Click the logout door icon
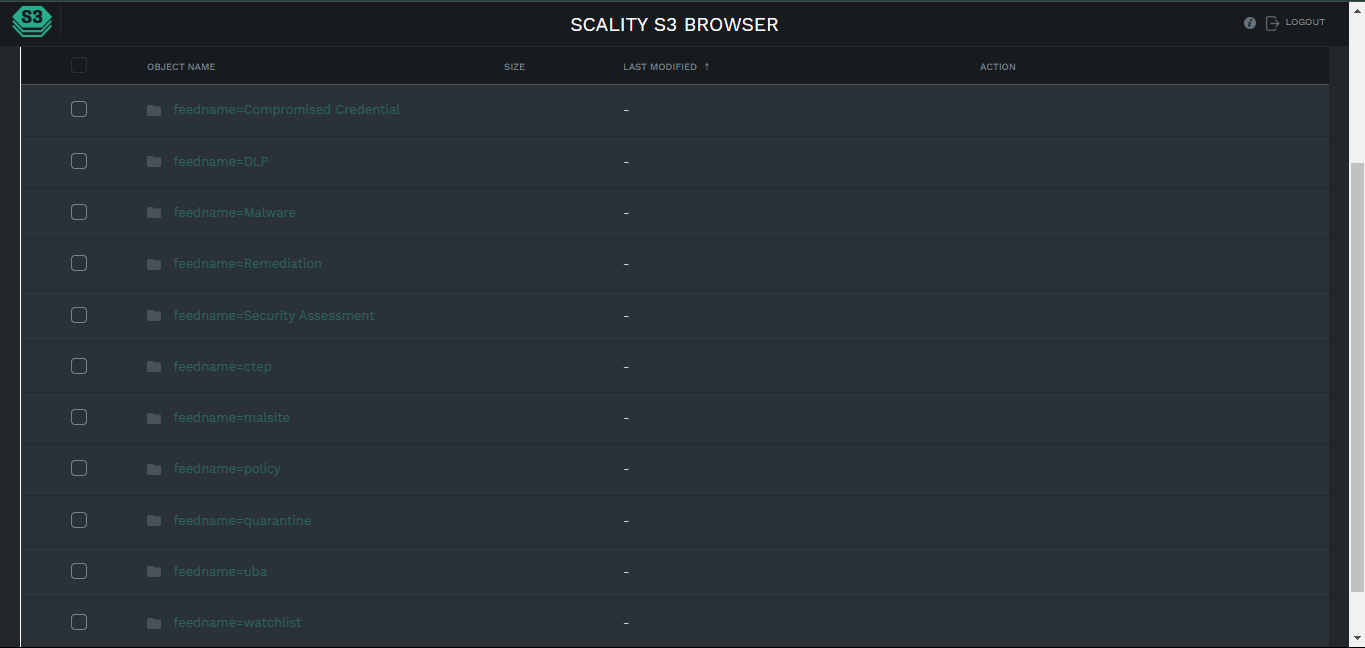 pos(1272,23)
